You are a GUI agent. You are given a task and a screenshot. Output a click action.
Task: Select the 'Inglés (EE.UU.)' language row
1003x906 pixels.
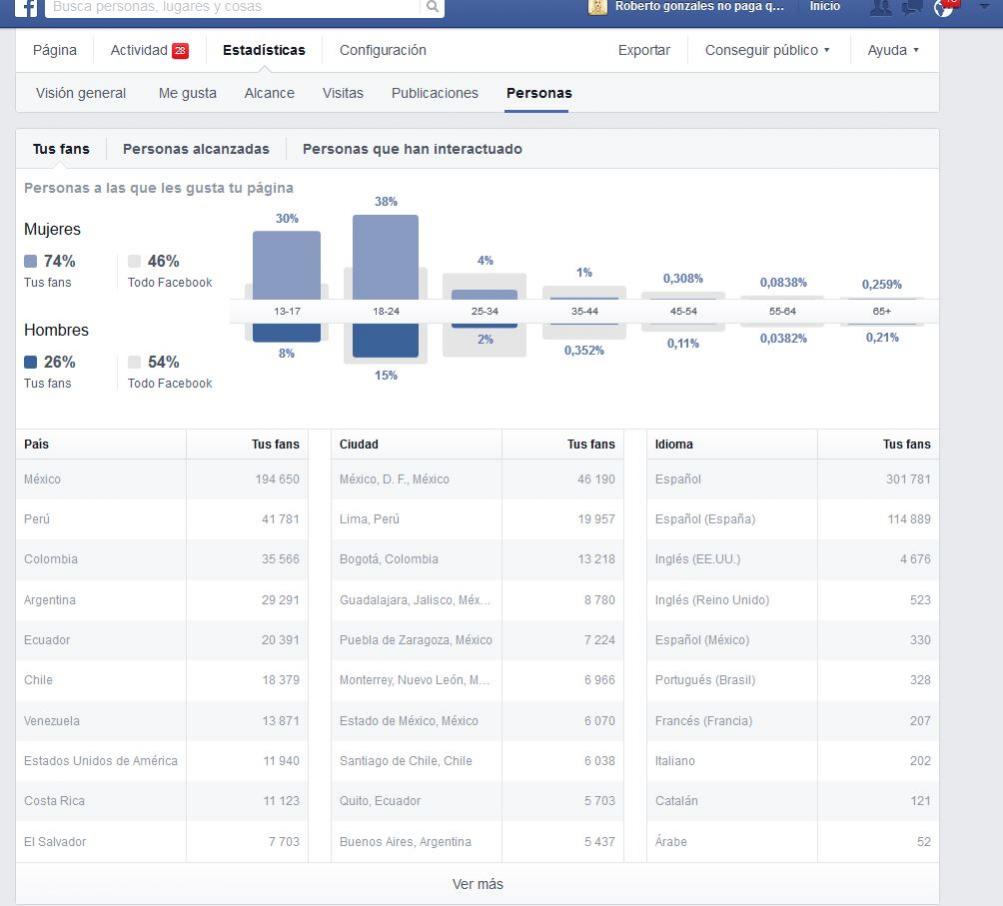793,559
